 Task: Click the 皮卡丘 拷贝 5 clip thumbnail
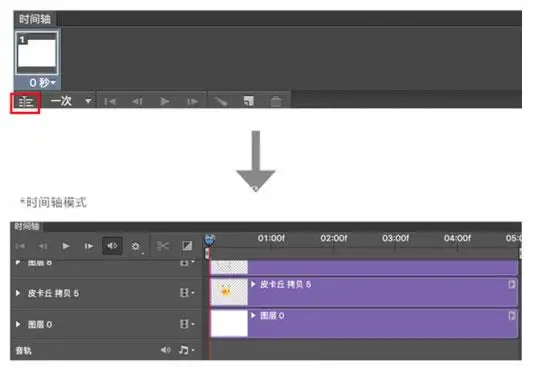click(x=229, y=292)
